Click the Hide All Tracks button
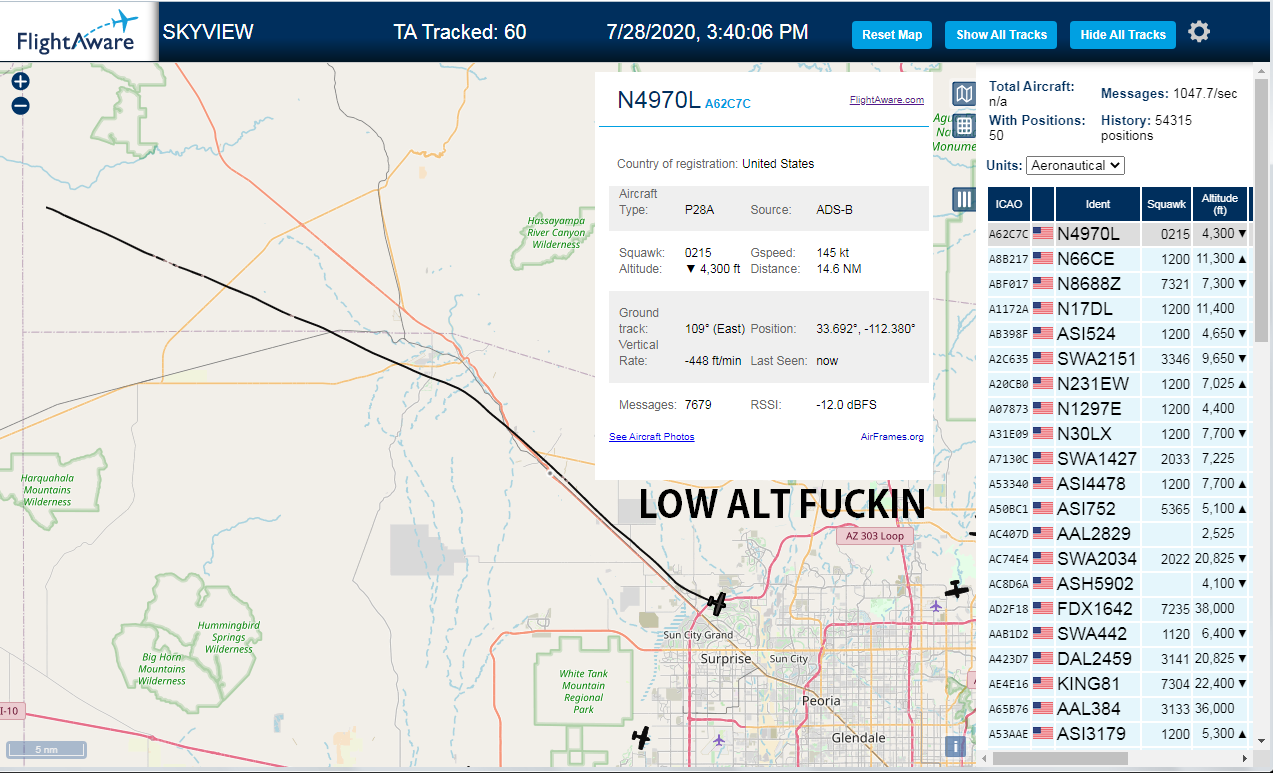This screenshot has height=773, width=1273. [x=1123, y=34]
